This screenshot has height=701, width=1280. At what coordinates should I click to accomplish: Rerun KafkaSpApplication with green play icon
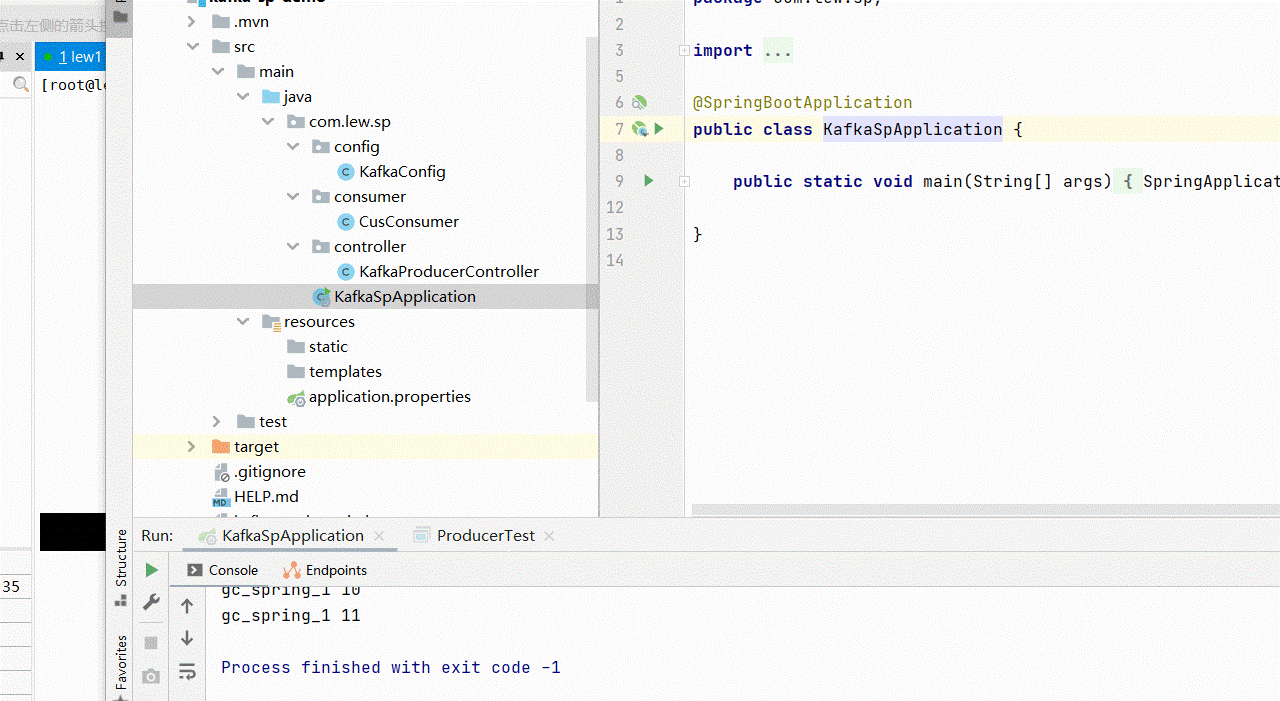click(152, 570)
